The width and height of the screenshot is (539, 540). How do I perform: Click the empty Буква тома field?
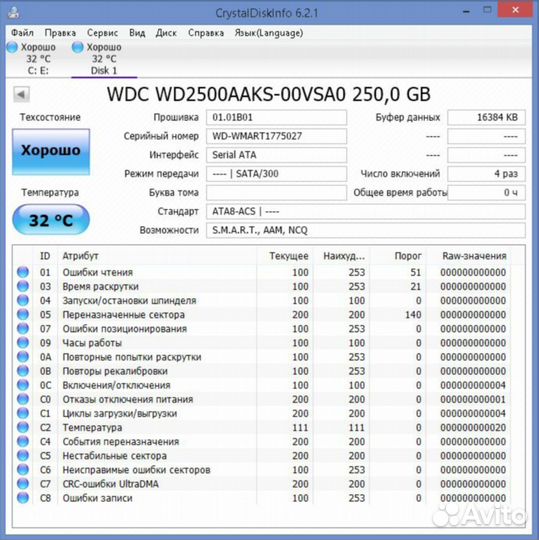coord(276,193)
